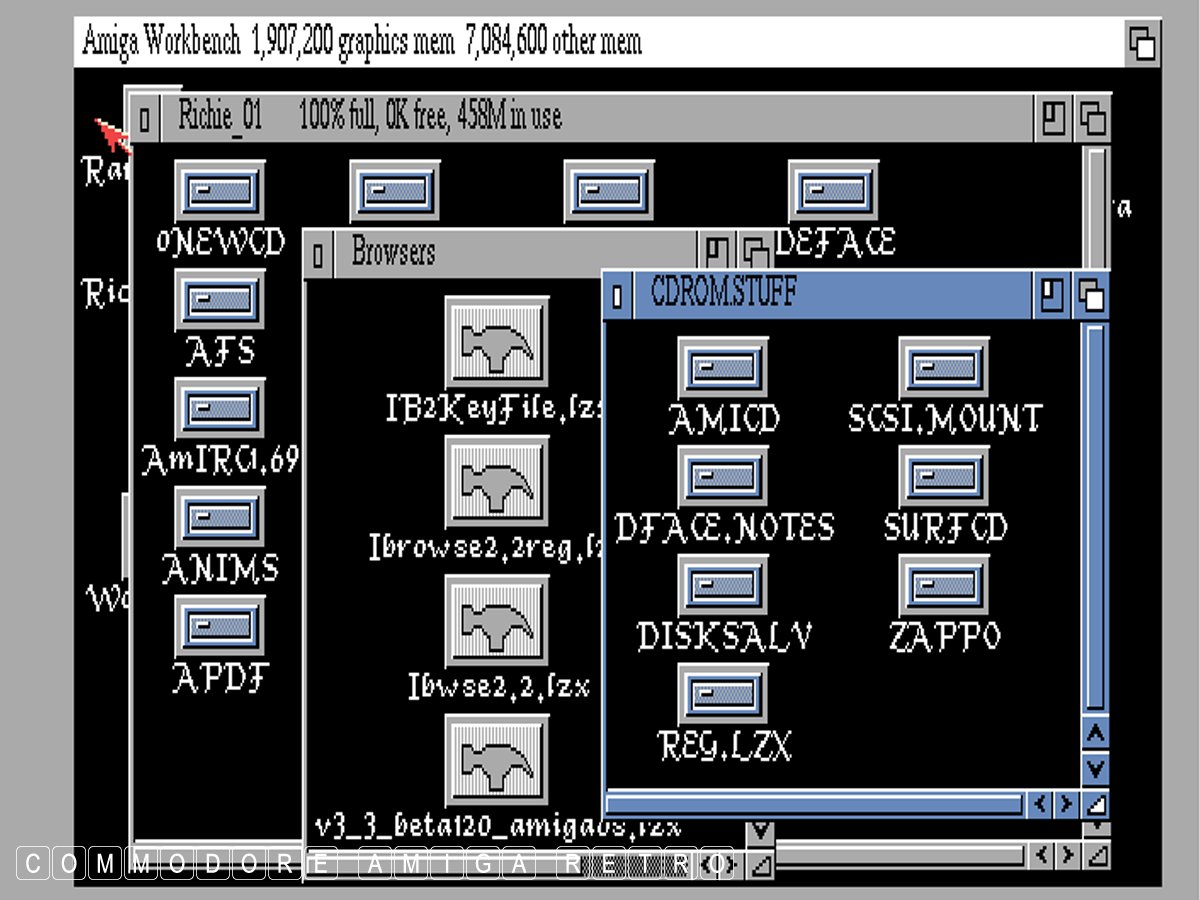This screenshot has height=900, width=1200.
Task: Select the IB2KeyFile.lzx archive icon
Action: tap(497, 342)
